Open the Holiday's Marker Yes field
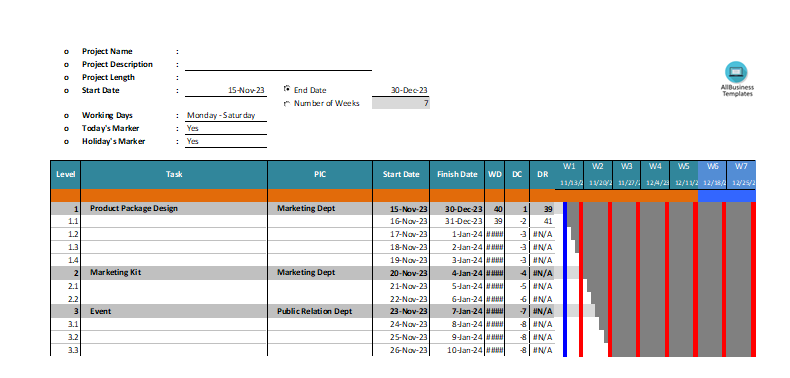Viewport: 790px width, 378px height. tap(226, 142)
